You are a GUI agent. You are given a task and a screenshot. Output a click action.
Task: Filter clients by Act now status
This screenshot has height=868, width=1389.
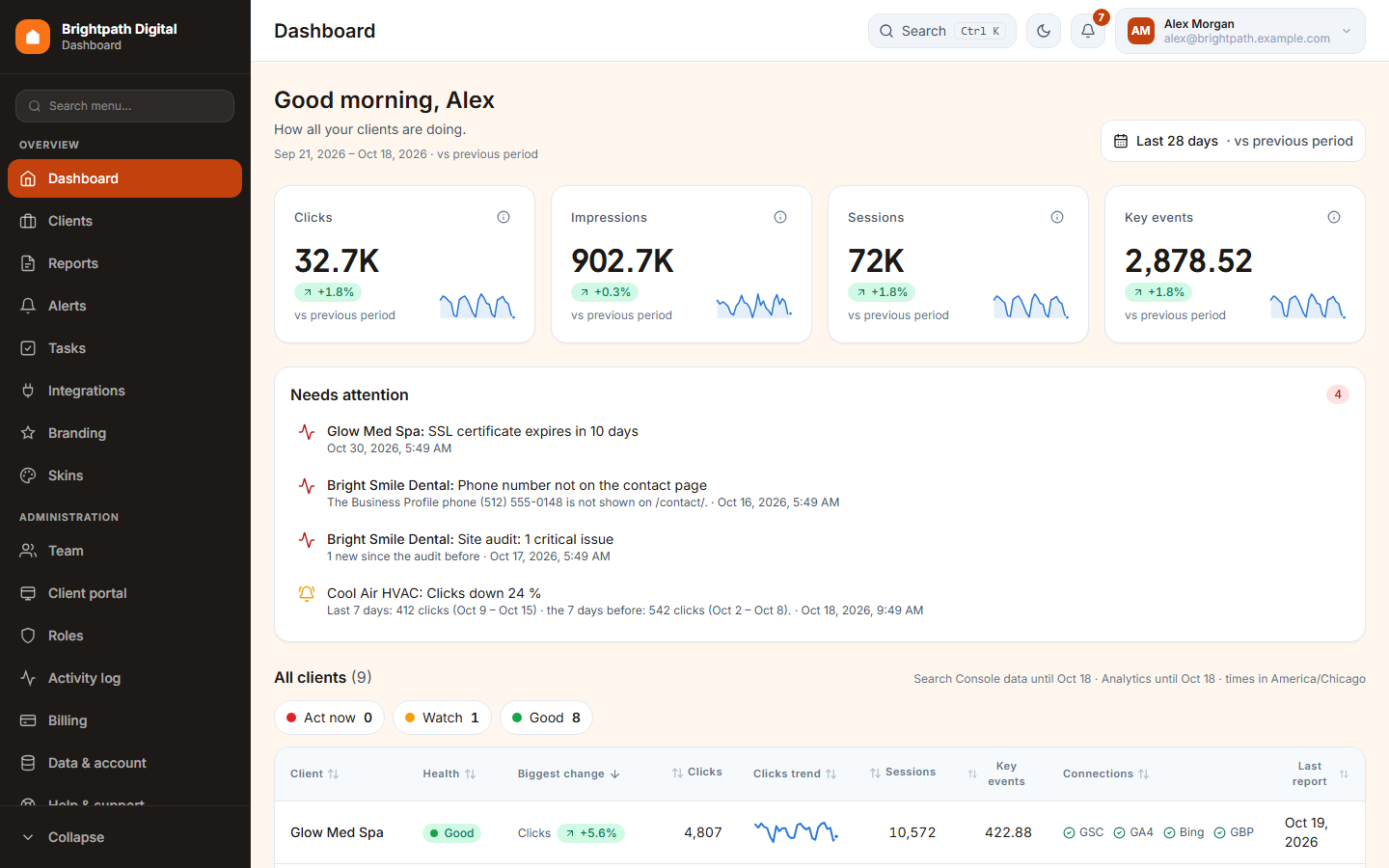[330, 718]
